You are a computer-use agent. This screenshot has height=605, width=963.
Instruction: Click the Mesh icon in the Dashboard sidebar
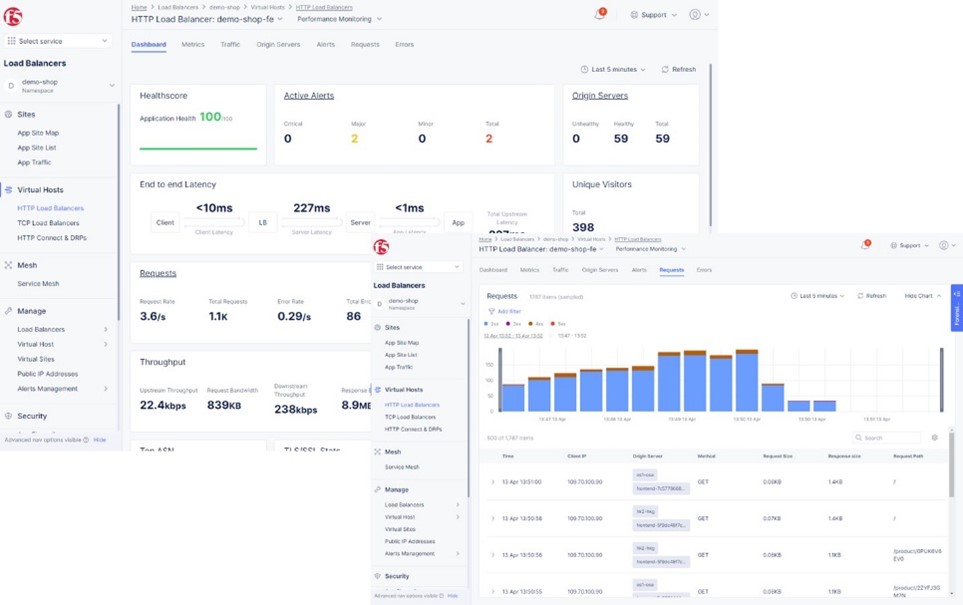pyautogui.click(x=9, y=265)
